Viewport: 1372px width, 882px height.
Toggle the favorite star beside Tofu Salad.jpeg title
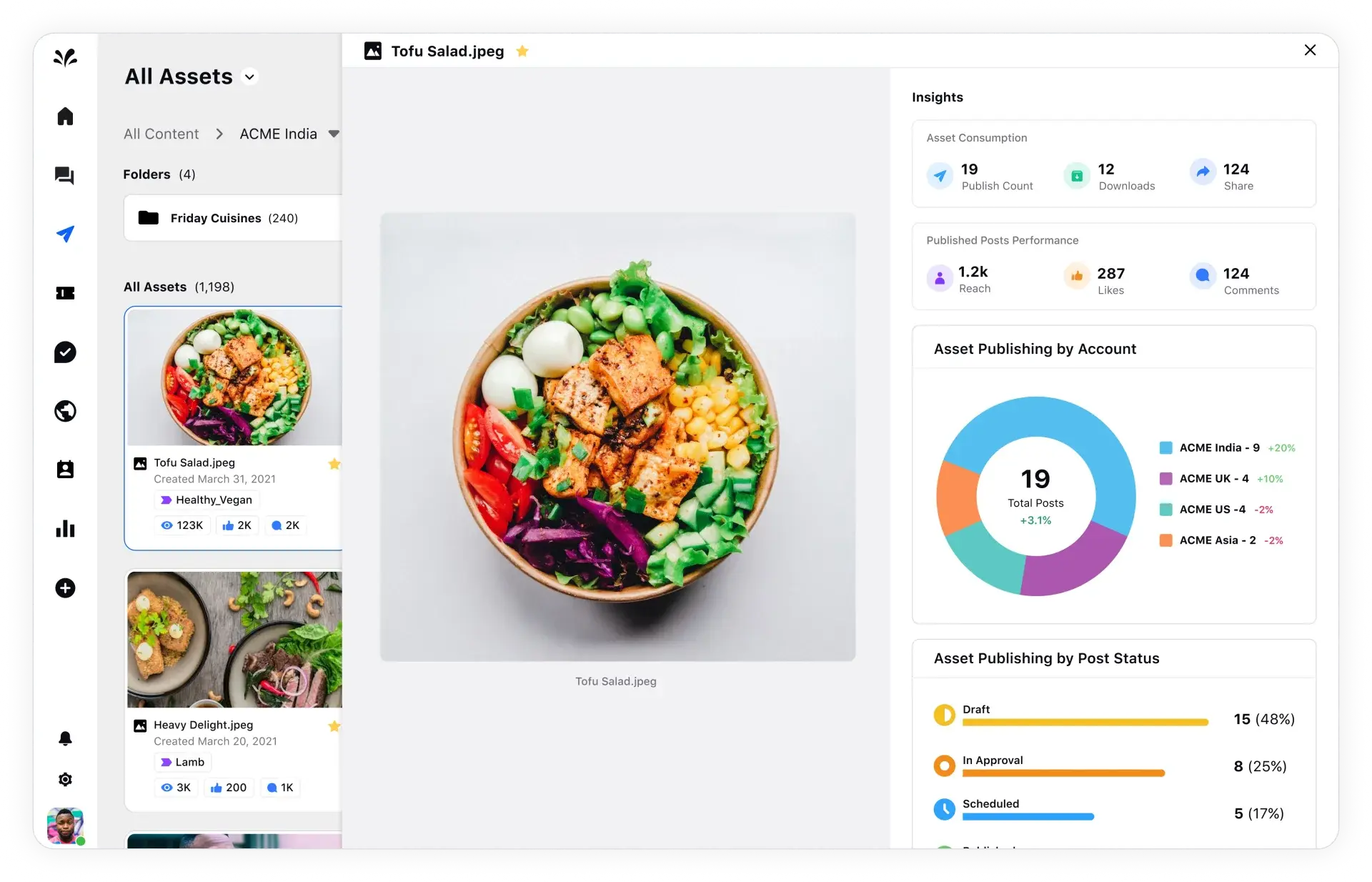tap(522, 51)
